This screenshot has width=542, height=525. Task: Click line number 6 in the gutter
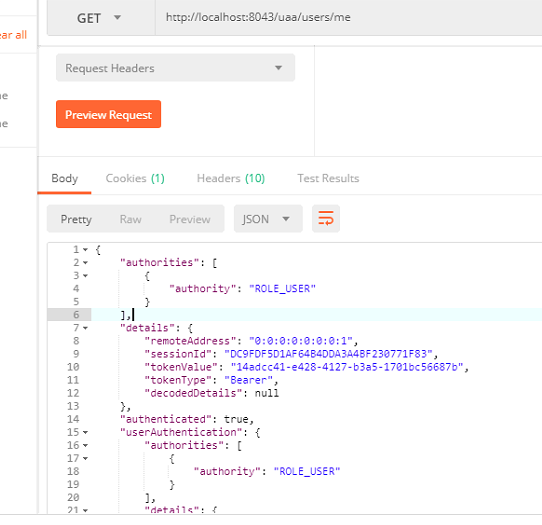tap(76, 315)
